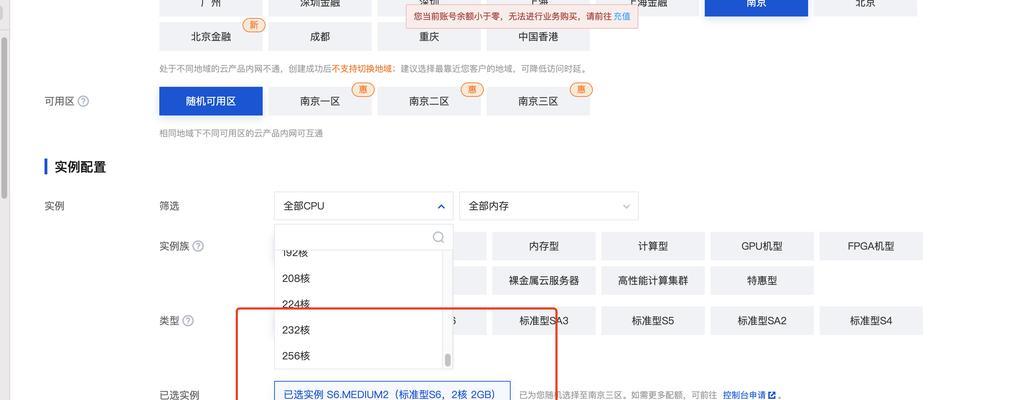Click the page's left vertical scrollbar

click(4, 118)
